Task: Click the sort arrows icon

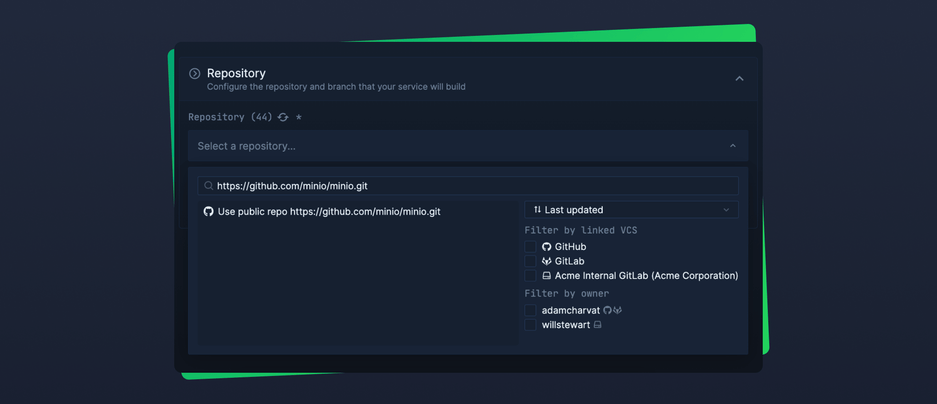Action: pos(537,210)
